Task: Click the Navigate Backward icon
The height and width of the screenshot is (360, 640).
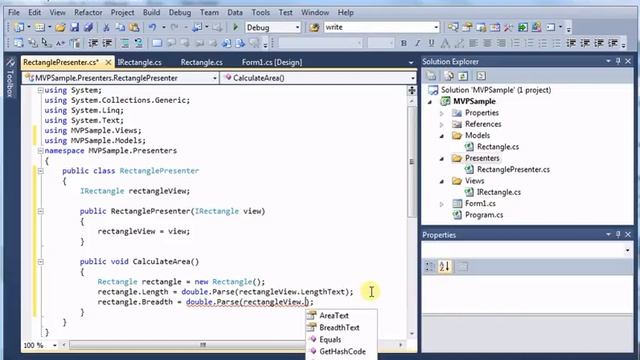Action: [198, 27]
